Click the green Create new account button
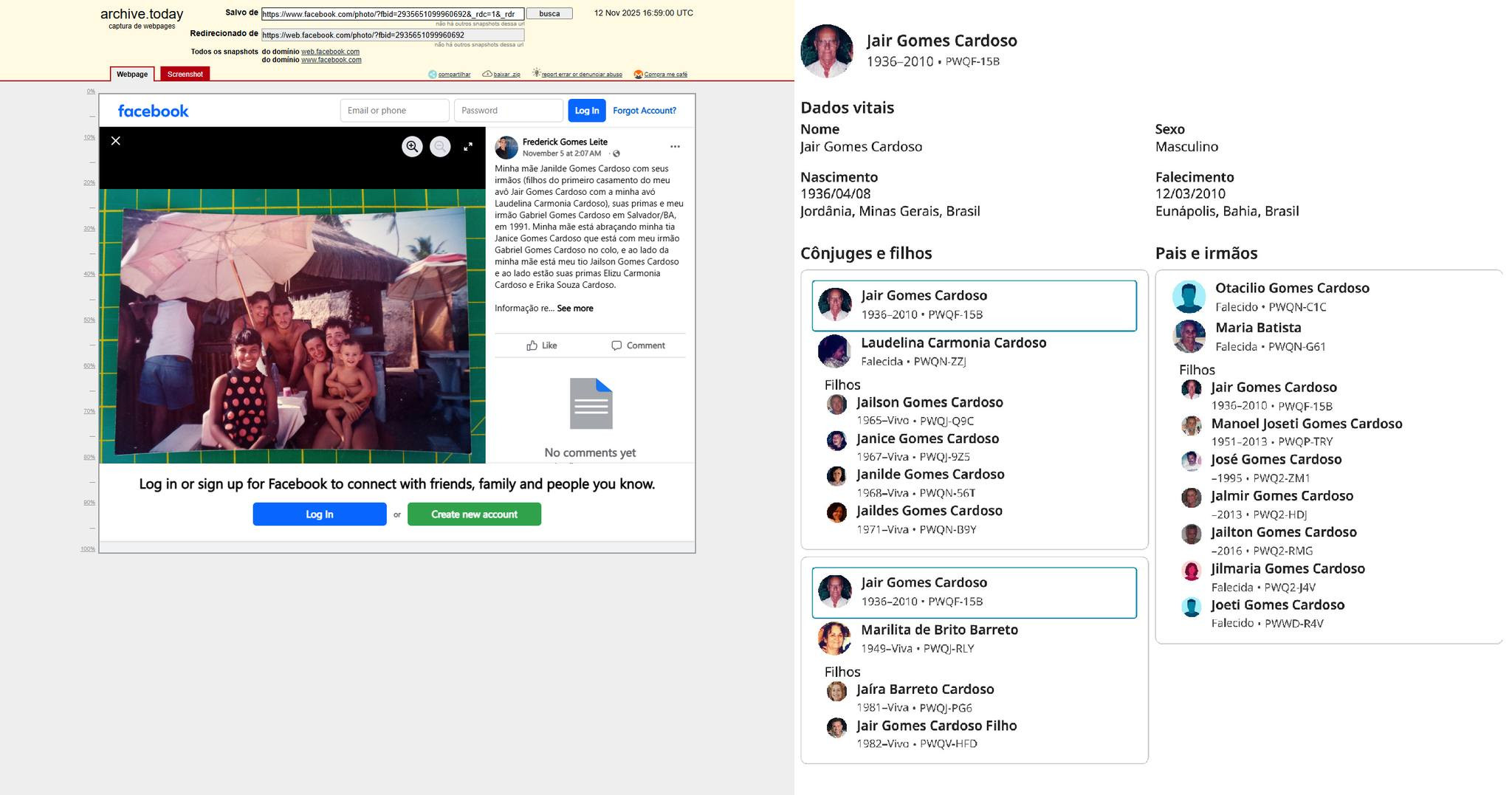Screen dimensions: 1512x795 pos(474,514)
